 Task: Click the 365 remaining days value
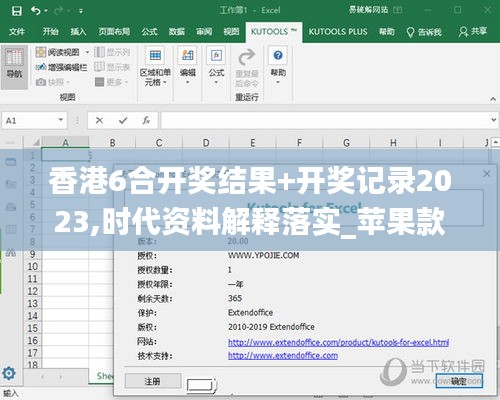click(235, 298)
